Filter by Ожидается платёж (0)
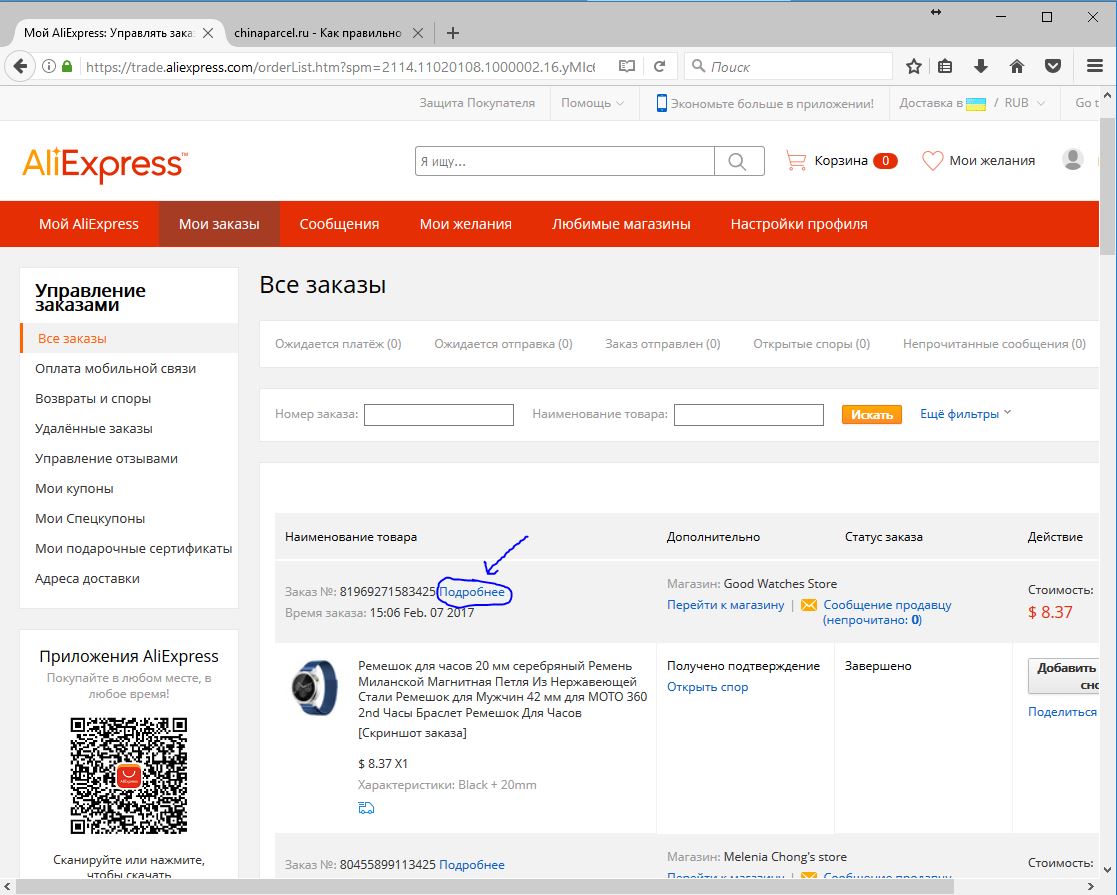Viewport: 1117px width, 895px height. coord(338,343)
